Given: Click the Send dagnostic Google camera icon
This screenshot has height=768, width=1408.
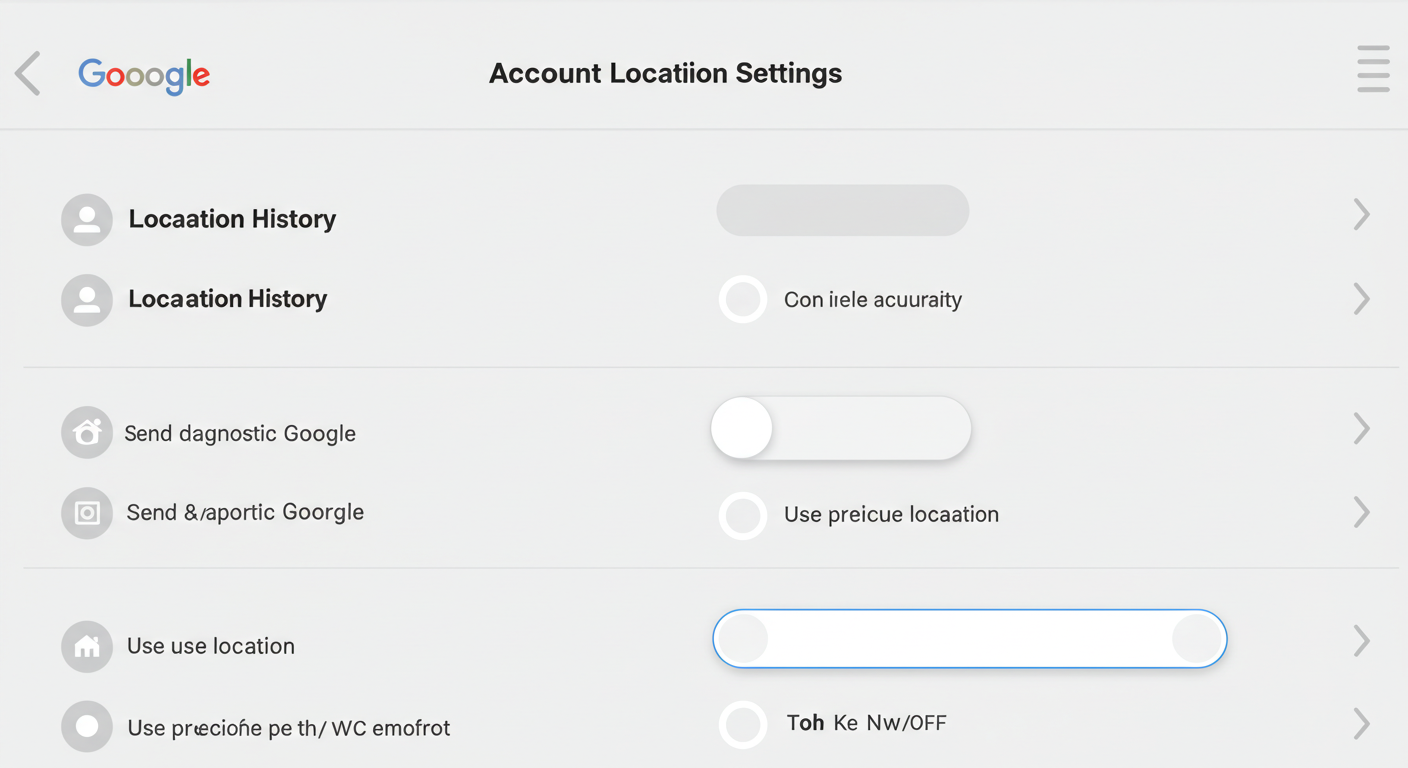Looking at the screenshot, I should [87, 433].
